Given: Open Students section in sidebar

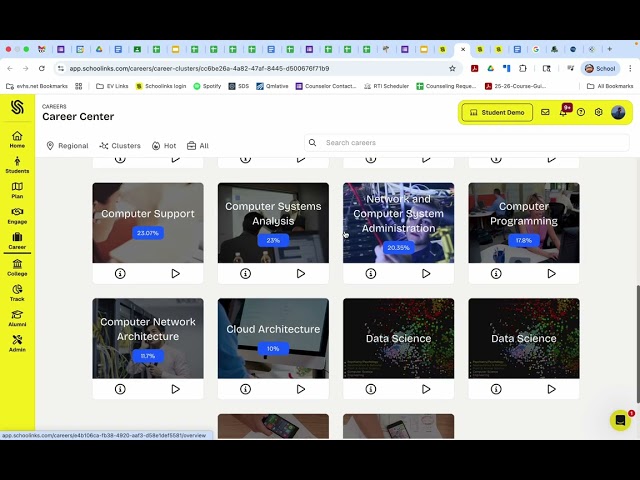Looking at the screenshot, I should pyautogui.click(x=17, y=165).
